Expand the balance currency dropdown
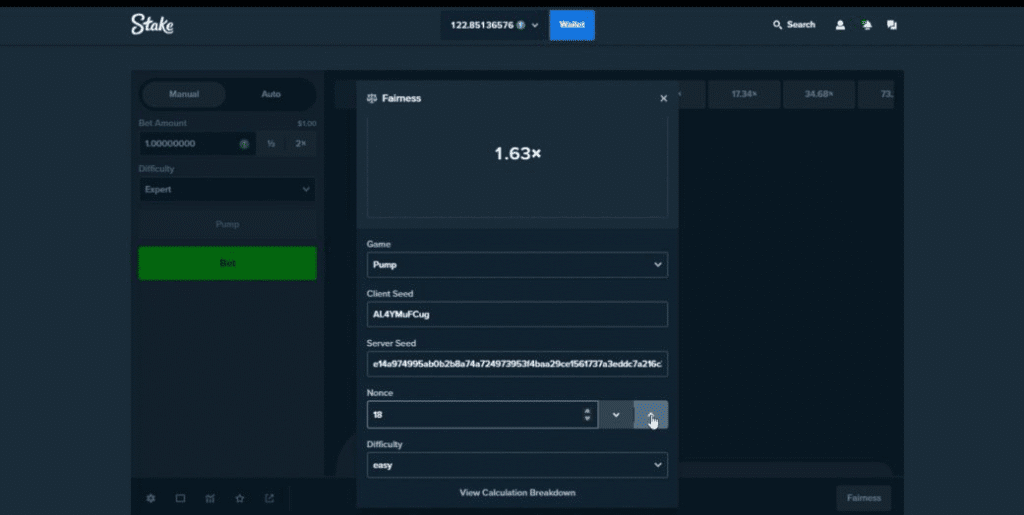 pyautogui.click(x=535, y=25)
